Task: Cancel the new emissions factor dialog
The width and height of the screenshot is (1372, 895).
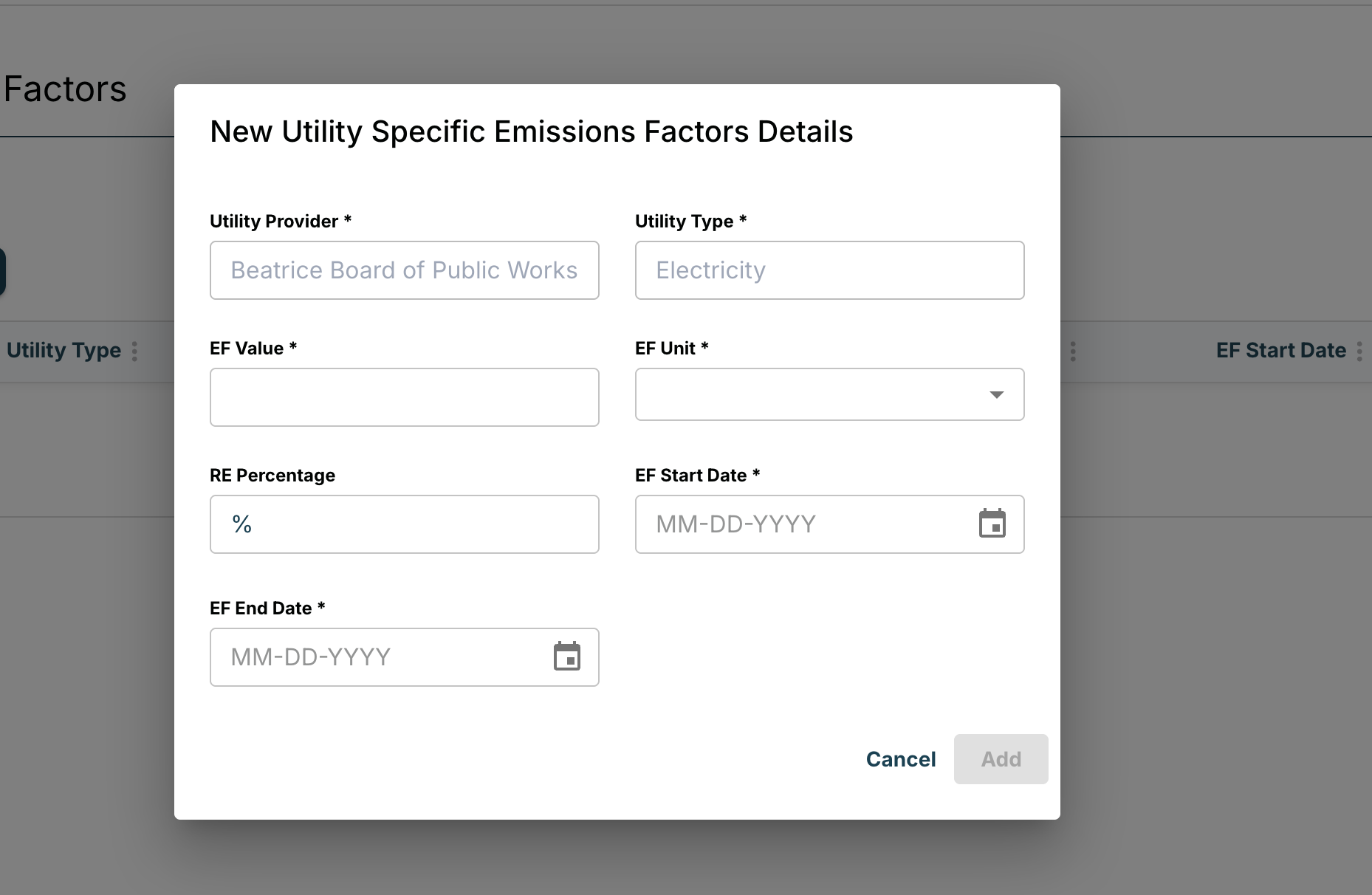Action: [900, 759]
